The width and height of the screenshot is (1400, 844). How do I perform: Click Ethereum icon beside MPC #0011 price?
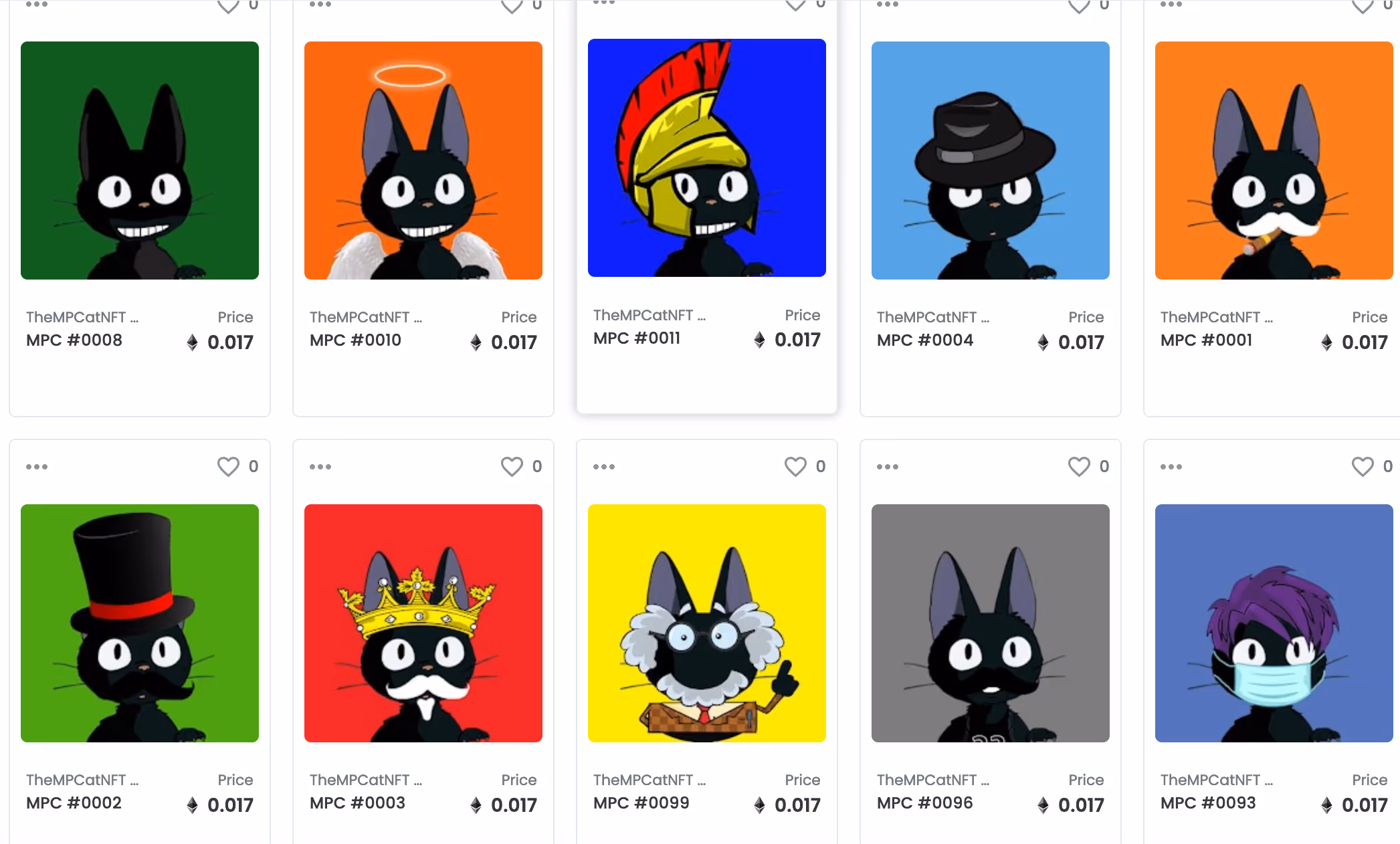tap(759, 340)
